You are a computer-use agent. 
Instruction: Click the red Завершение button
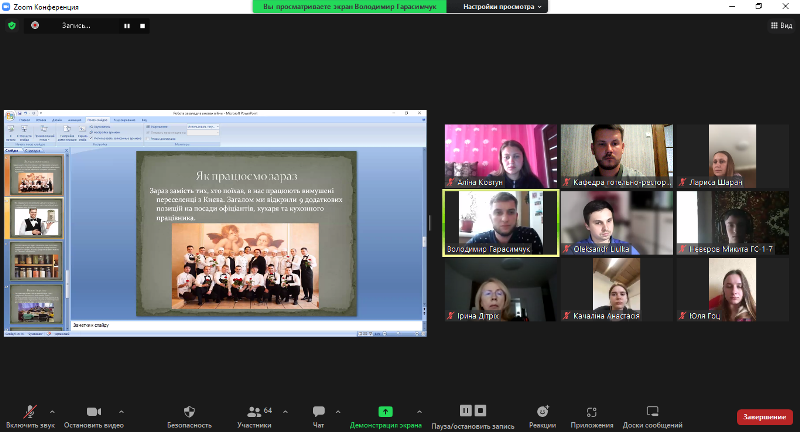tap(764, 417)
